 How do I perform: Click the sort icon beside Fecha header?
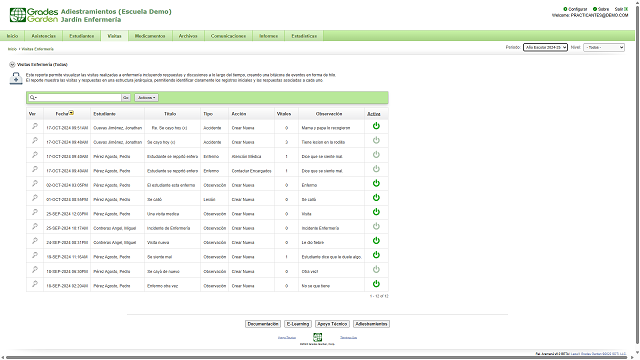coord(71,113)
